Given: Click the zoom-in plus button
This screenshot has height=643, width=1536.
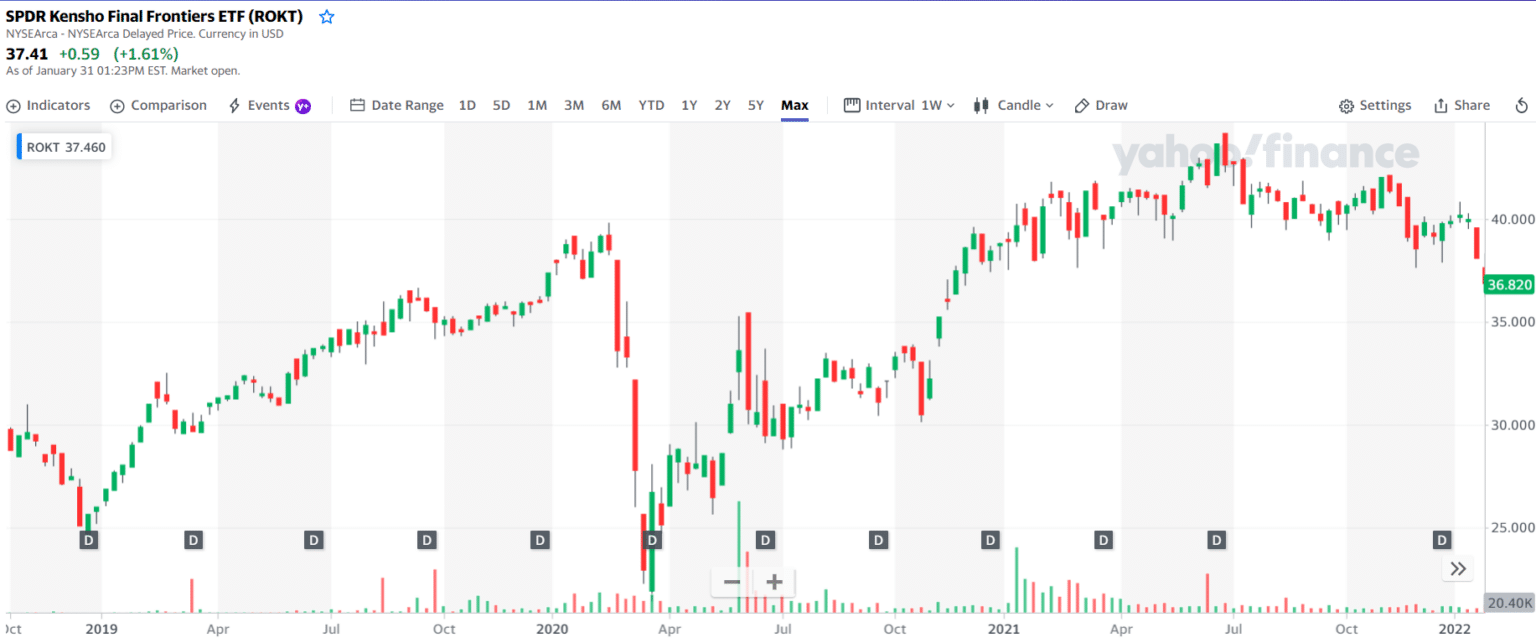Looking at the screenshot, I should (x=772, y=581).
